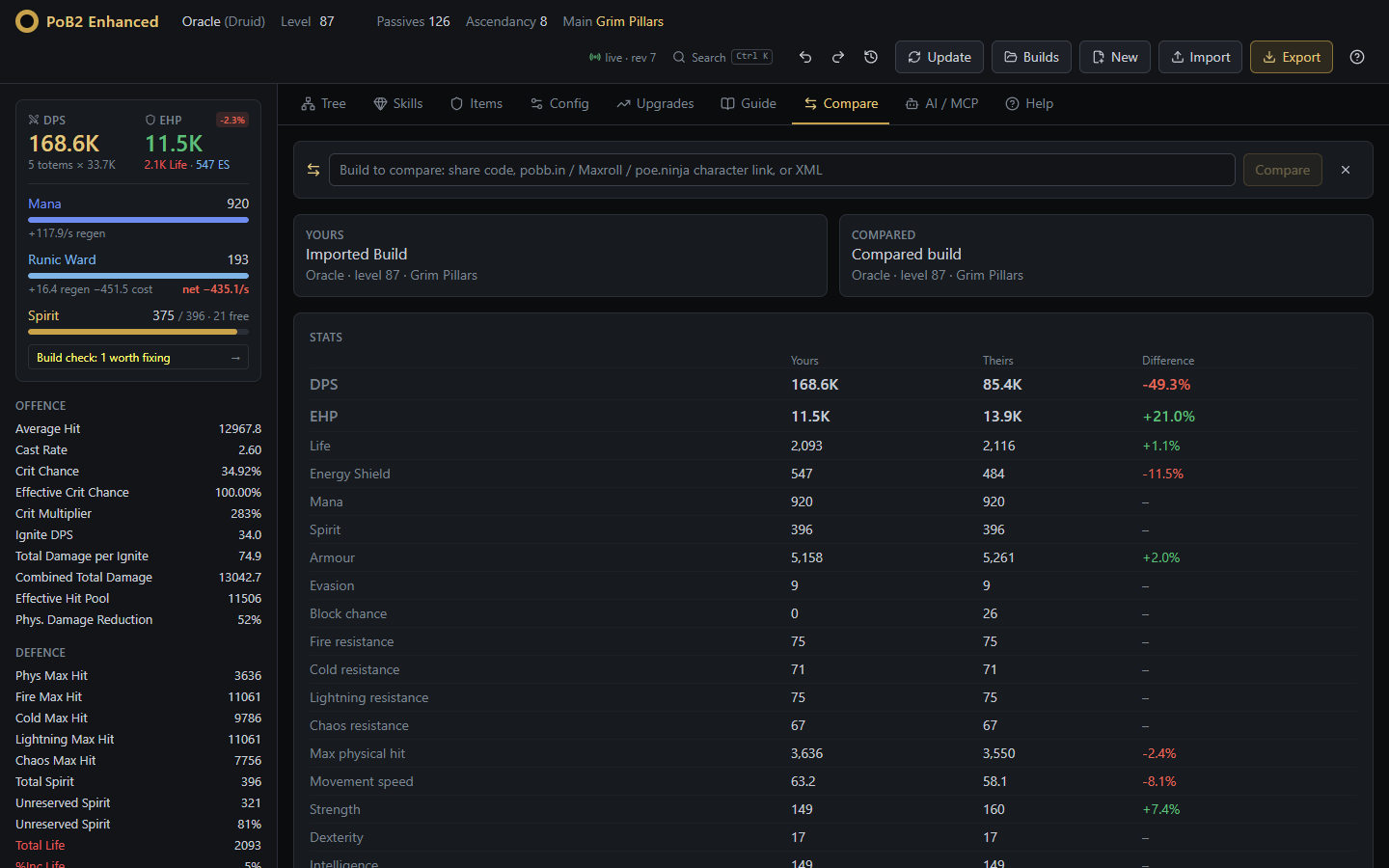This screenshot has width=1389, height=868.
Task: Click the Update button
Action: 940,57
